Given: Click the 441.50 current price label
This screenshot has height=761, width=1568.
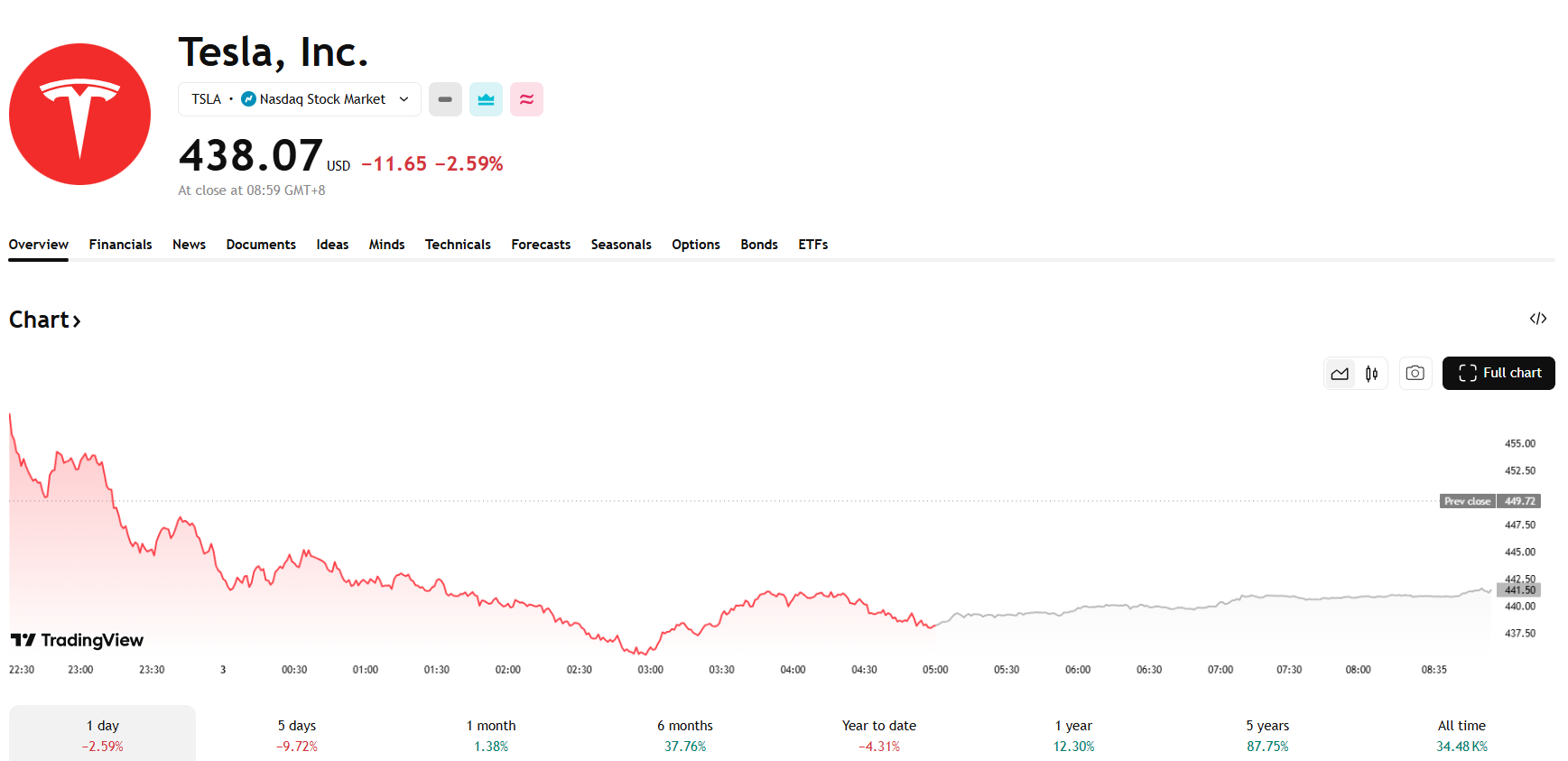Looking at the screenshot, I should point(1519,589).
